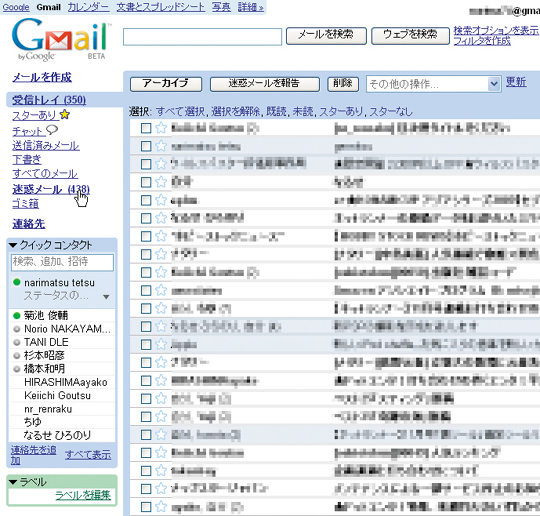Image resolution: width=540 pixels, height=516 pixels.
Task: Select contact Keiichi Goutsu
Action: tap(58, 396)
